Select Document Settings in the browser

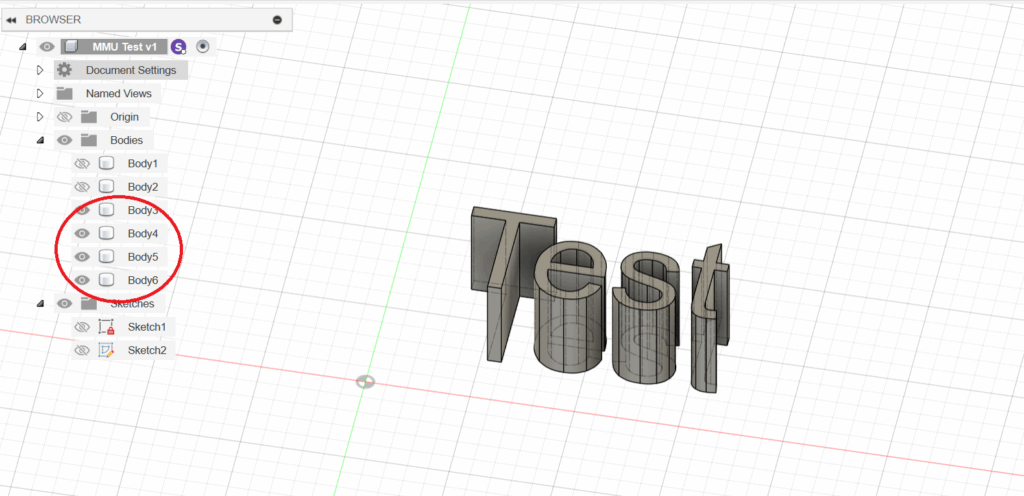coord(131,70)
